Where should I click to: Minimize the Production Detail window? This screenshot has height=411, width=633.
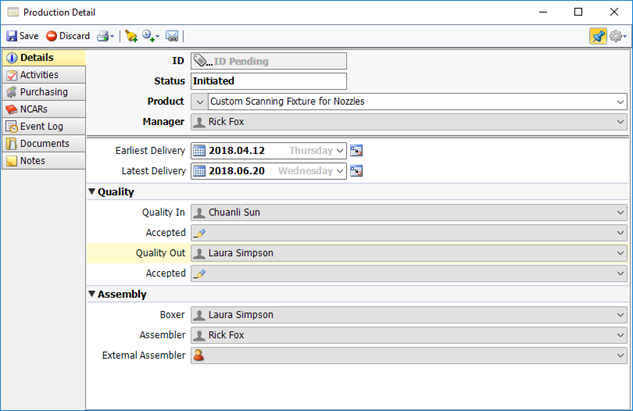pos(543,12)
